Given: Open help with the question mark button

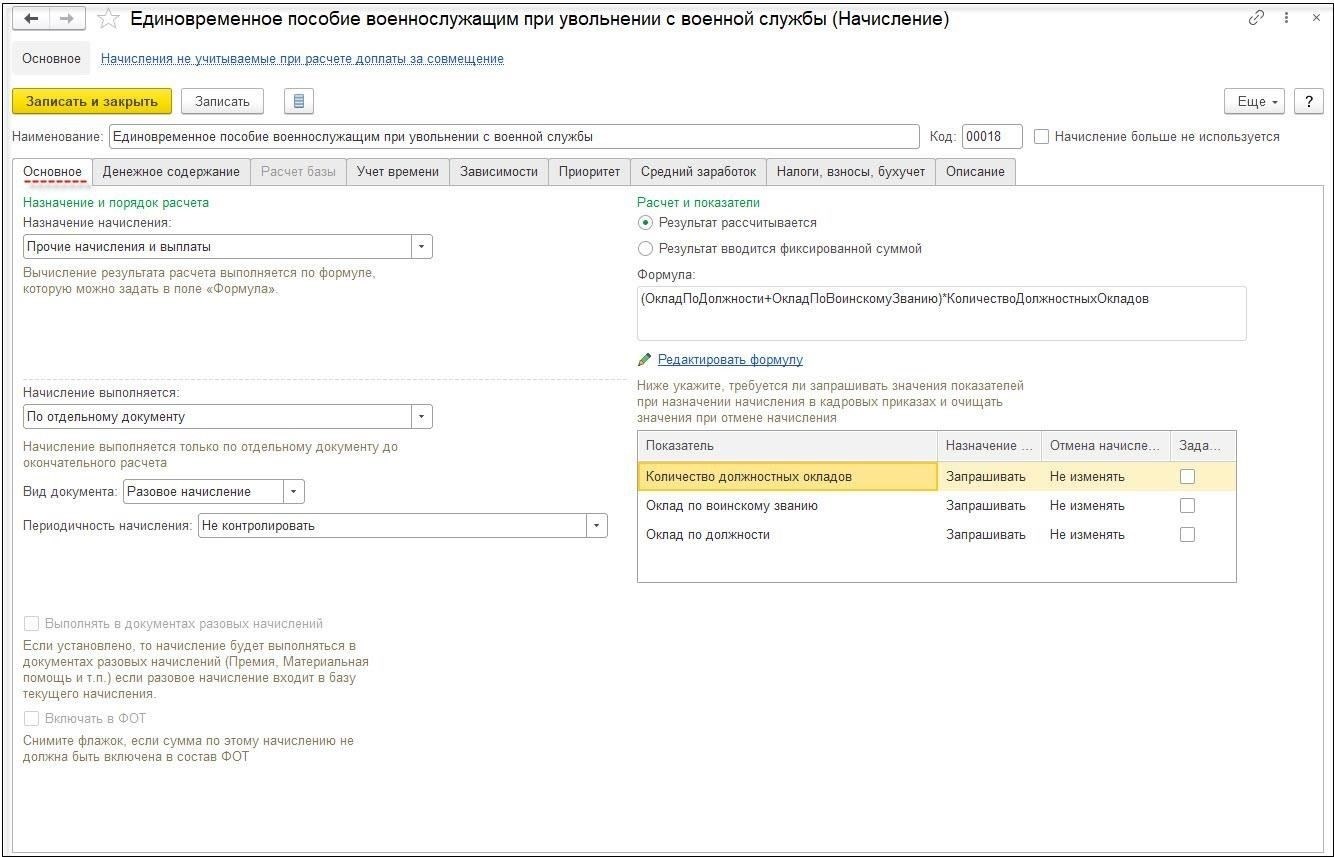Looking at the screenshot, I should pyautogui.click(x=1308, y=101).
